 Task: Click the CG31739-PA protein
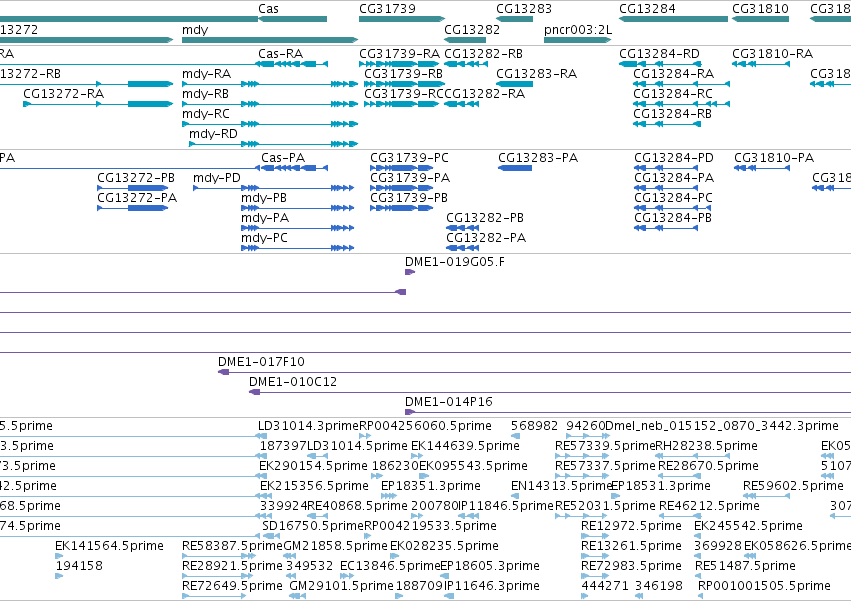[x=402, y=188]
